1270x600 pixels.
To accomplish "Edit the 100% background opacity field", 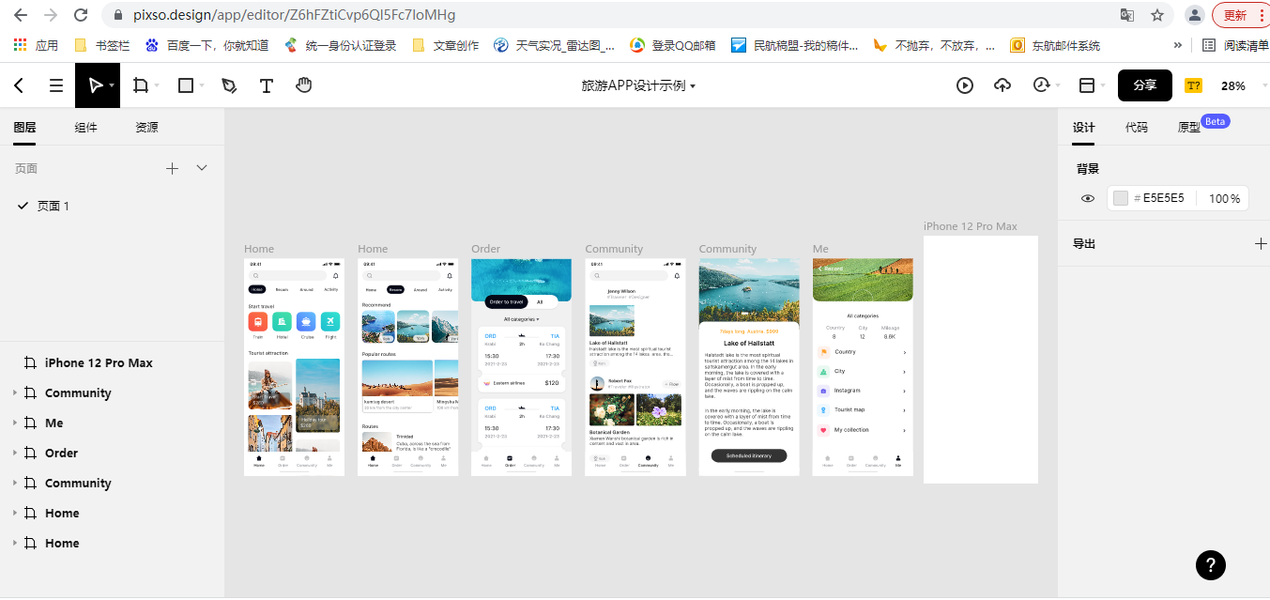I will [1224, 198].
